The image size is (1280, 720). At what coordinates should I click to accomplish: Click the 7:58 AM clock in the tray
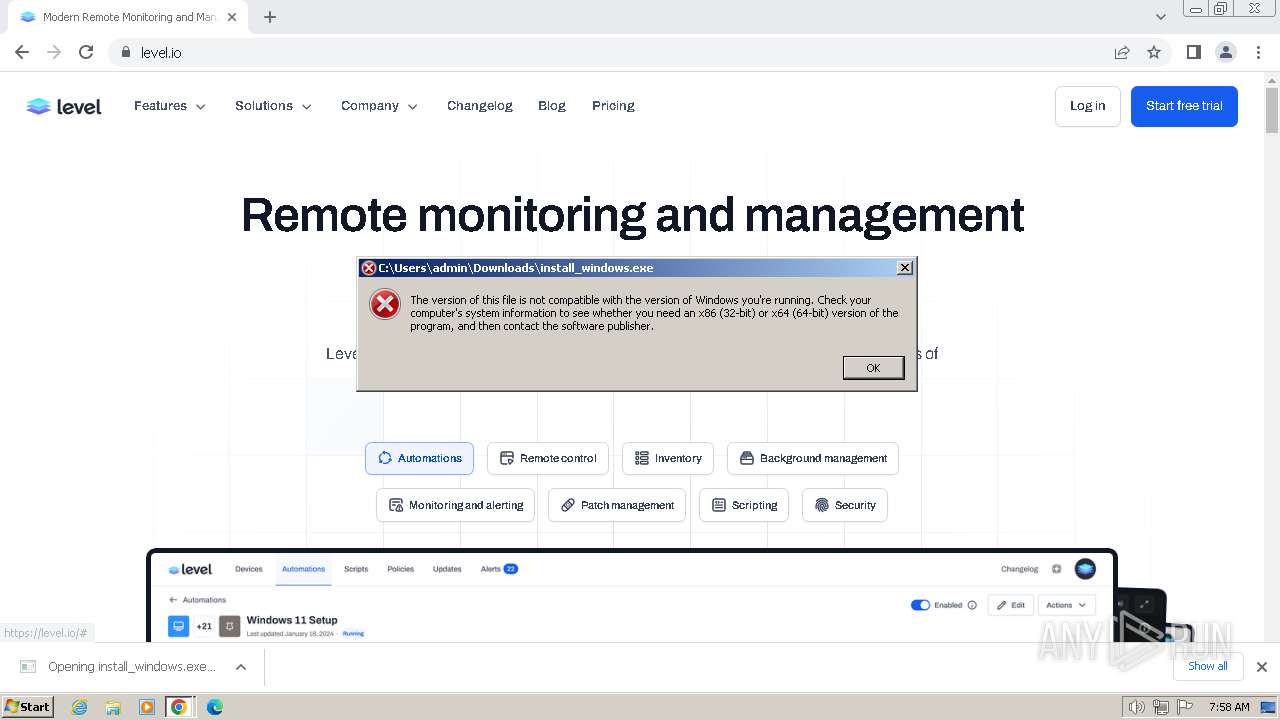1229,707
